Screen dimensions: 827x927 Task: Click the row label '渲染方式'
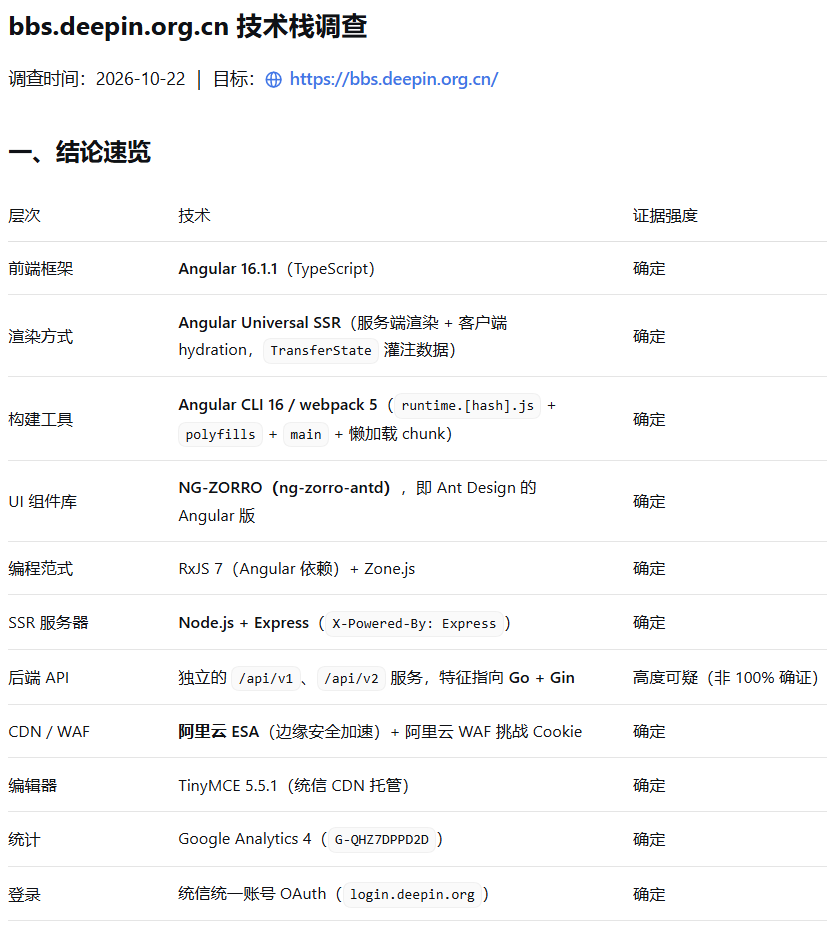coord(41,337)
